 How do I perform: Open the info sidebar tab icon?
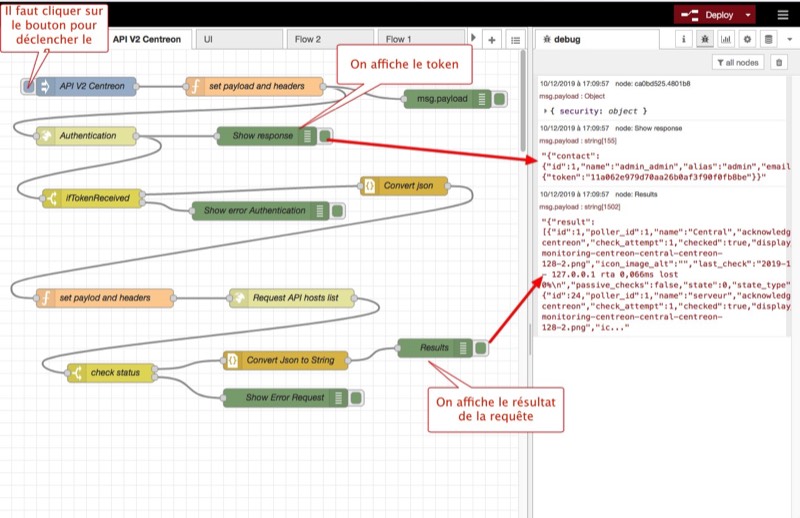click(x=684, y=38)
